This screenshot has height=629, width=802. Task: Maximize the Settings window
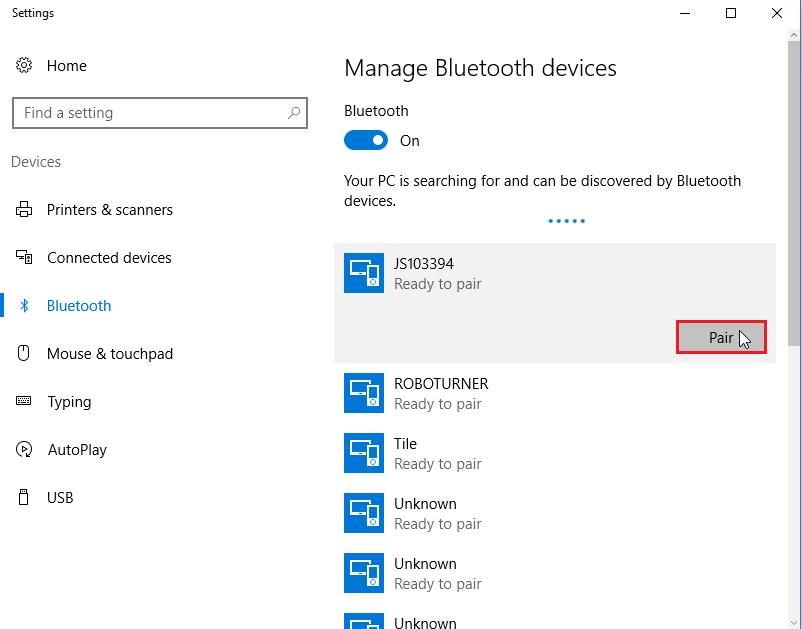click(x=731, y=13)
